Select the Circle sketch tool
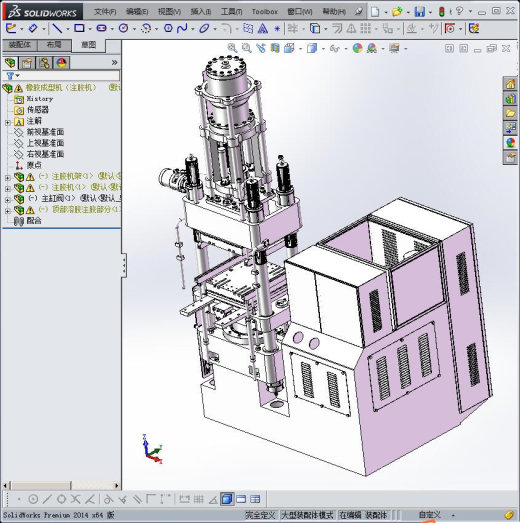Viewport: 520px width, 523px height. pos(123,28)
